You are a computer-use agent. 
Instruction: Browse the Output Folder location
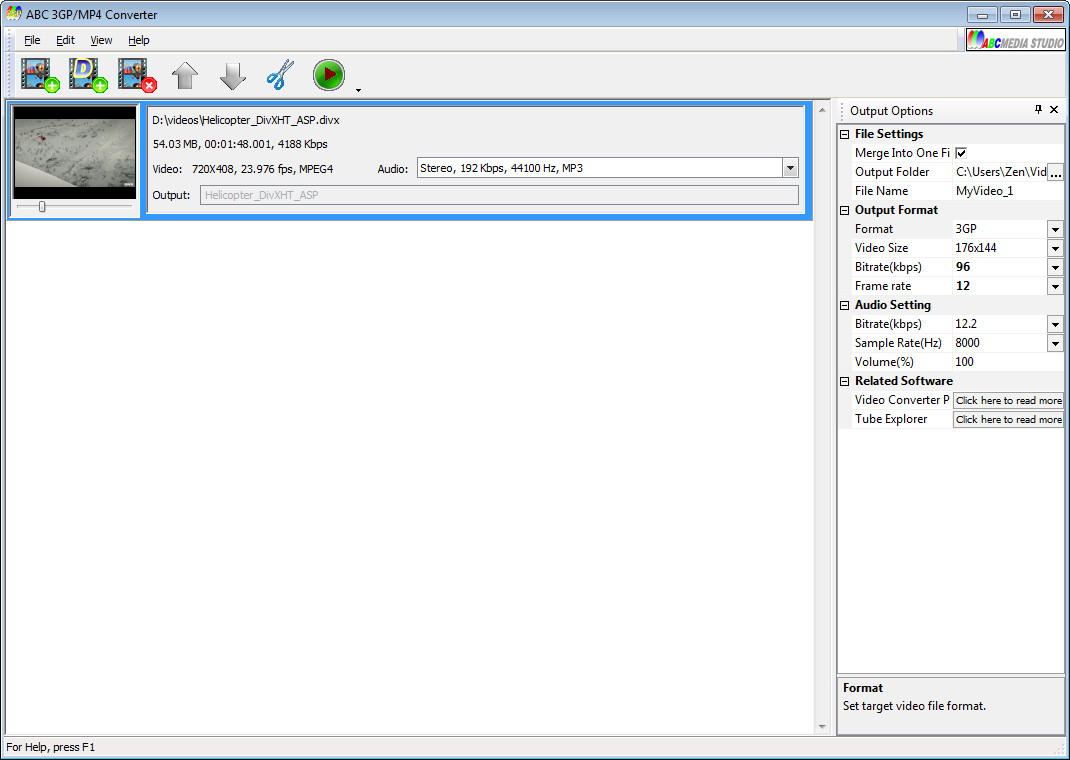(1056, 171)
